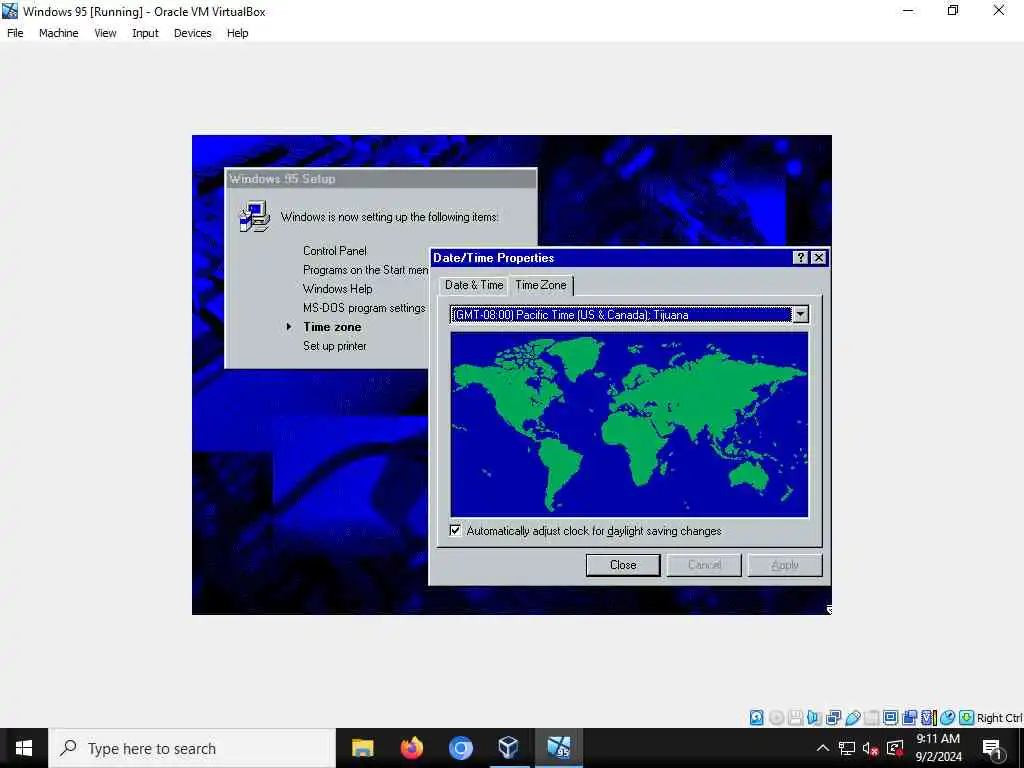Click the optical drive indicator icon
Viewport: 1024px width, 768px height.
coord(776,718)
